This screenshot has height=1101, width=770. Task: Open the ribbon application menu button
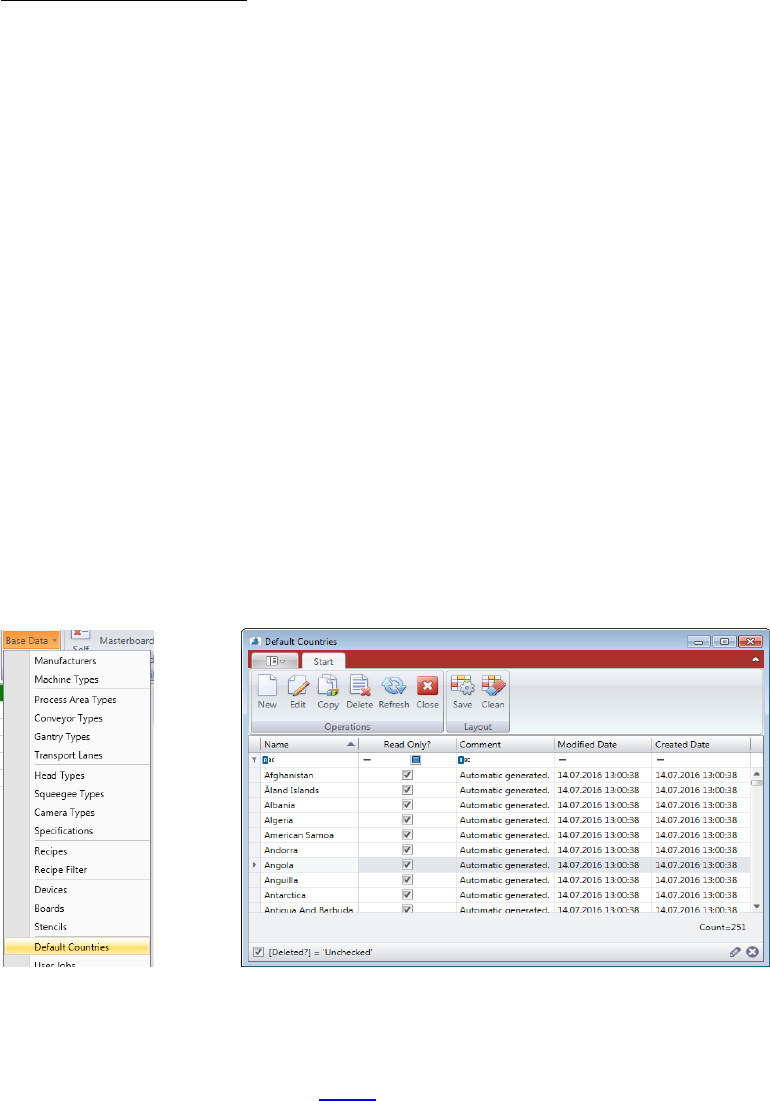[x=274, y=661]
